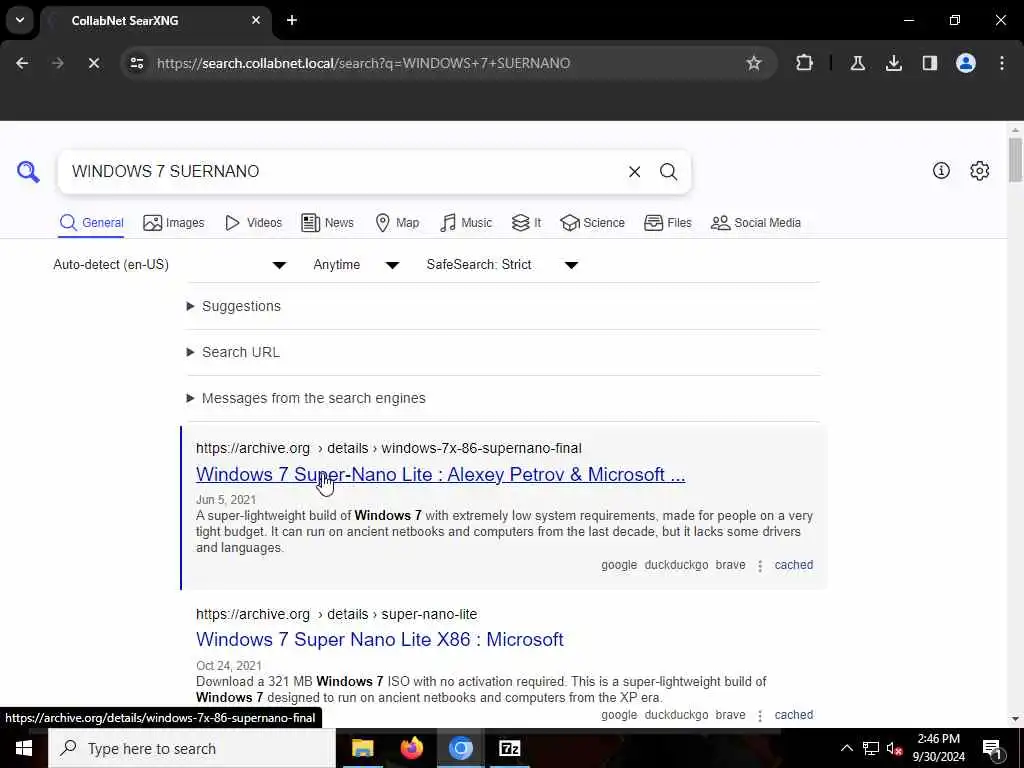
Task: Switch to Map search tab
Action: [x=397, y=223]
